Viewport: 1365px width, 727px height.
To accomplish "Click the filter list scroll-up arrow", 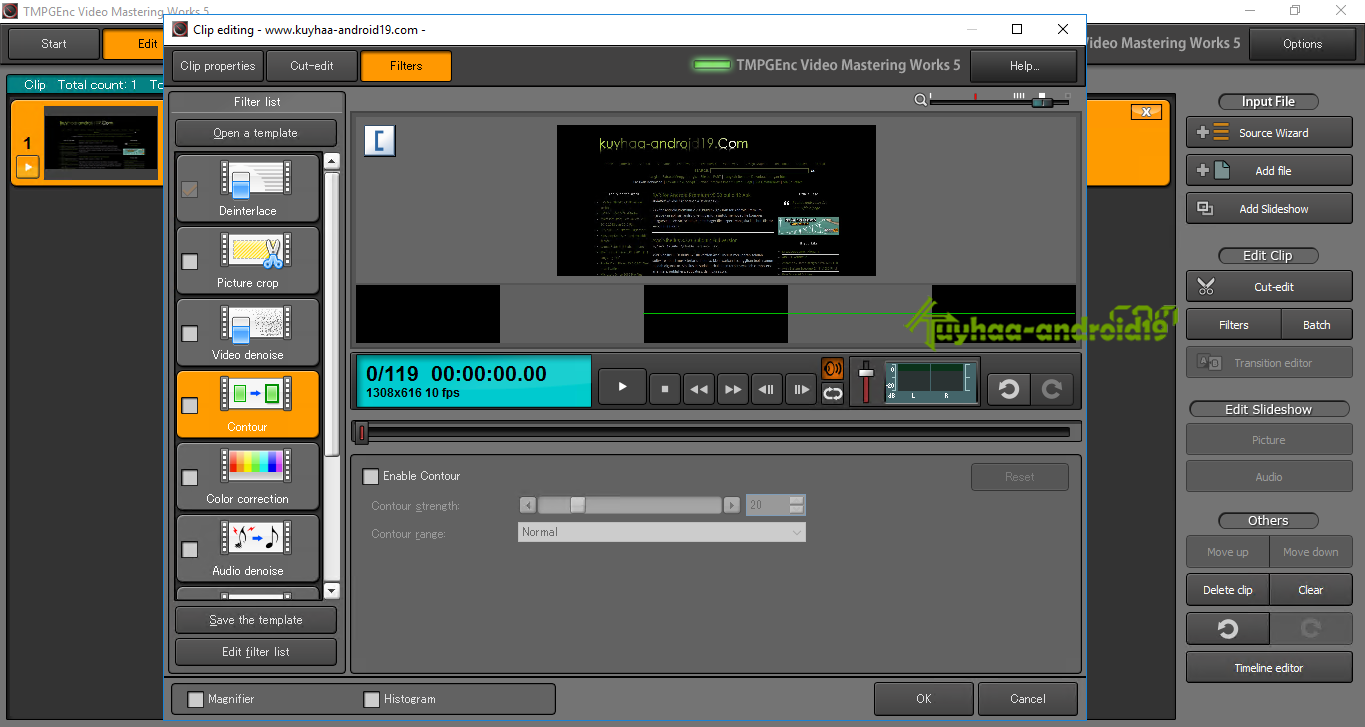I will [332, 161].
